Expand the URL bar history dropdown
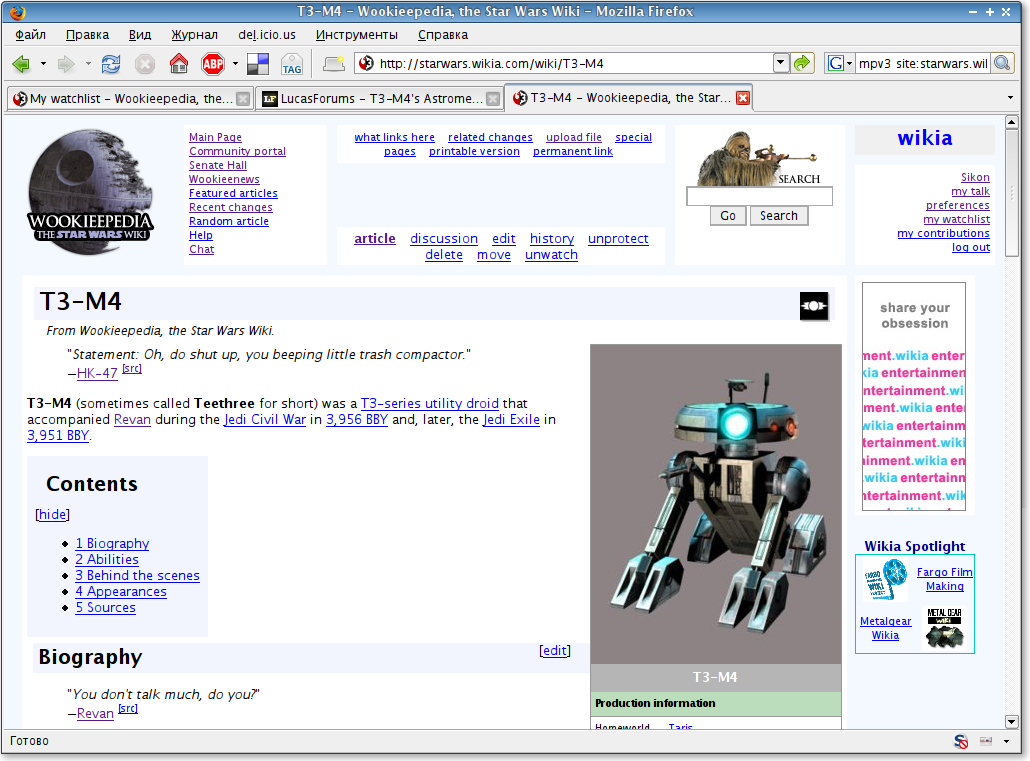Screen dimensions: 1030x761 (x=780, y=63)
